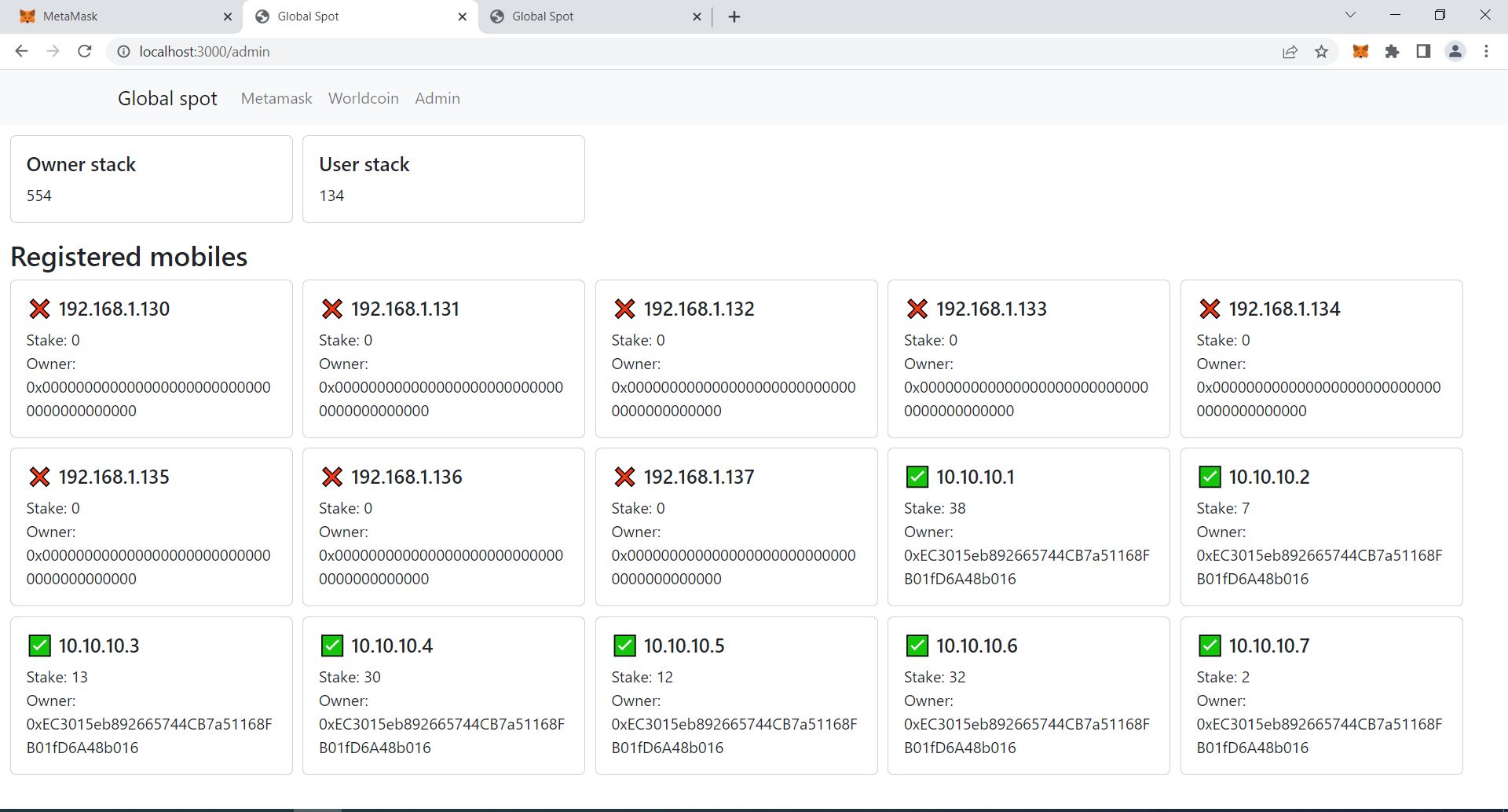Click the Stake: 12 value
1508x812 pixels.
click(642, 677)
